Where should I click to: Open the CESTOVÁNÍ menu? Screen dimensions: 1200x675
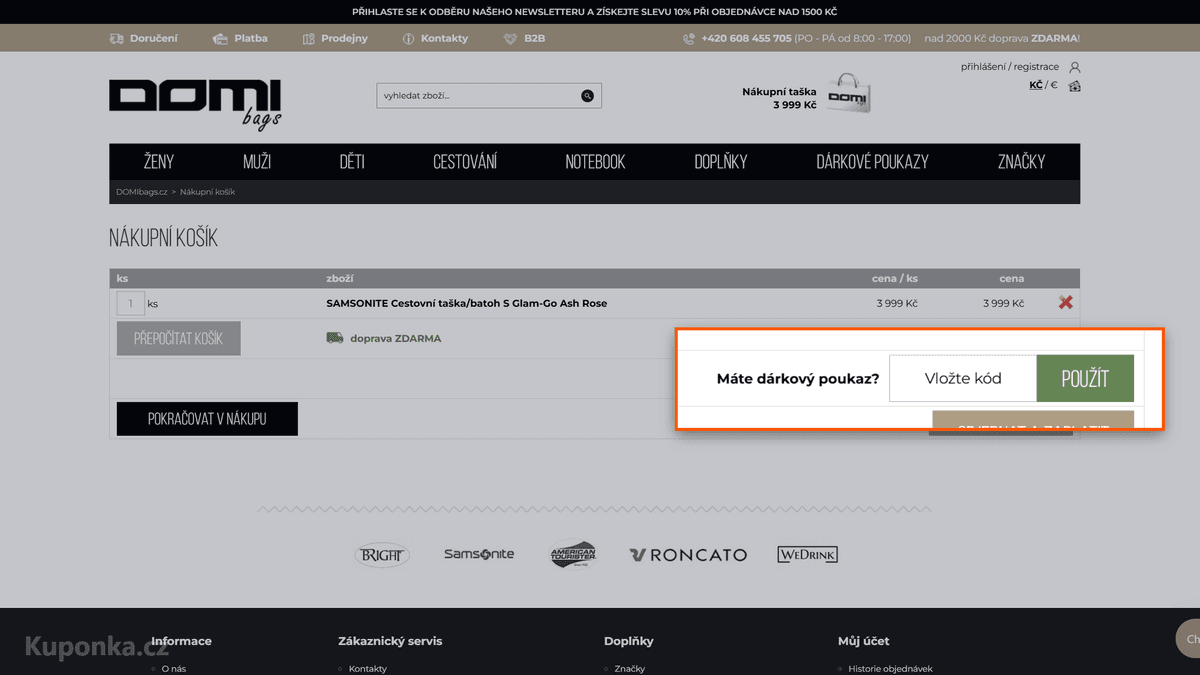click(465, 162)
